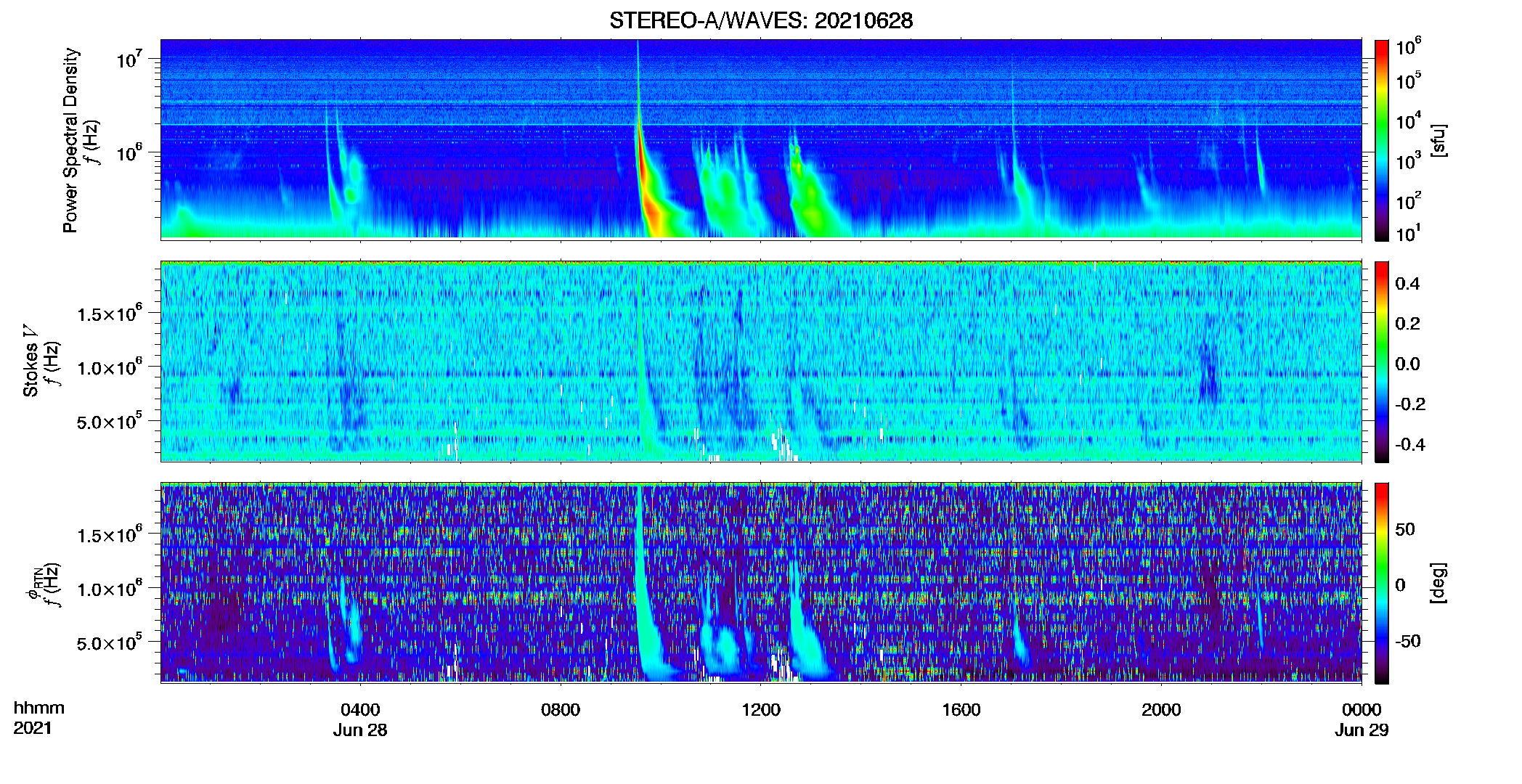Click the [deg] color bar unit label
The height and width of the screenshot is (784, 1522).
pyautogui.click(x=1438, y=583)
